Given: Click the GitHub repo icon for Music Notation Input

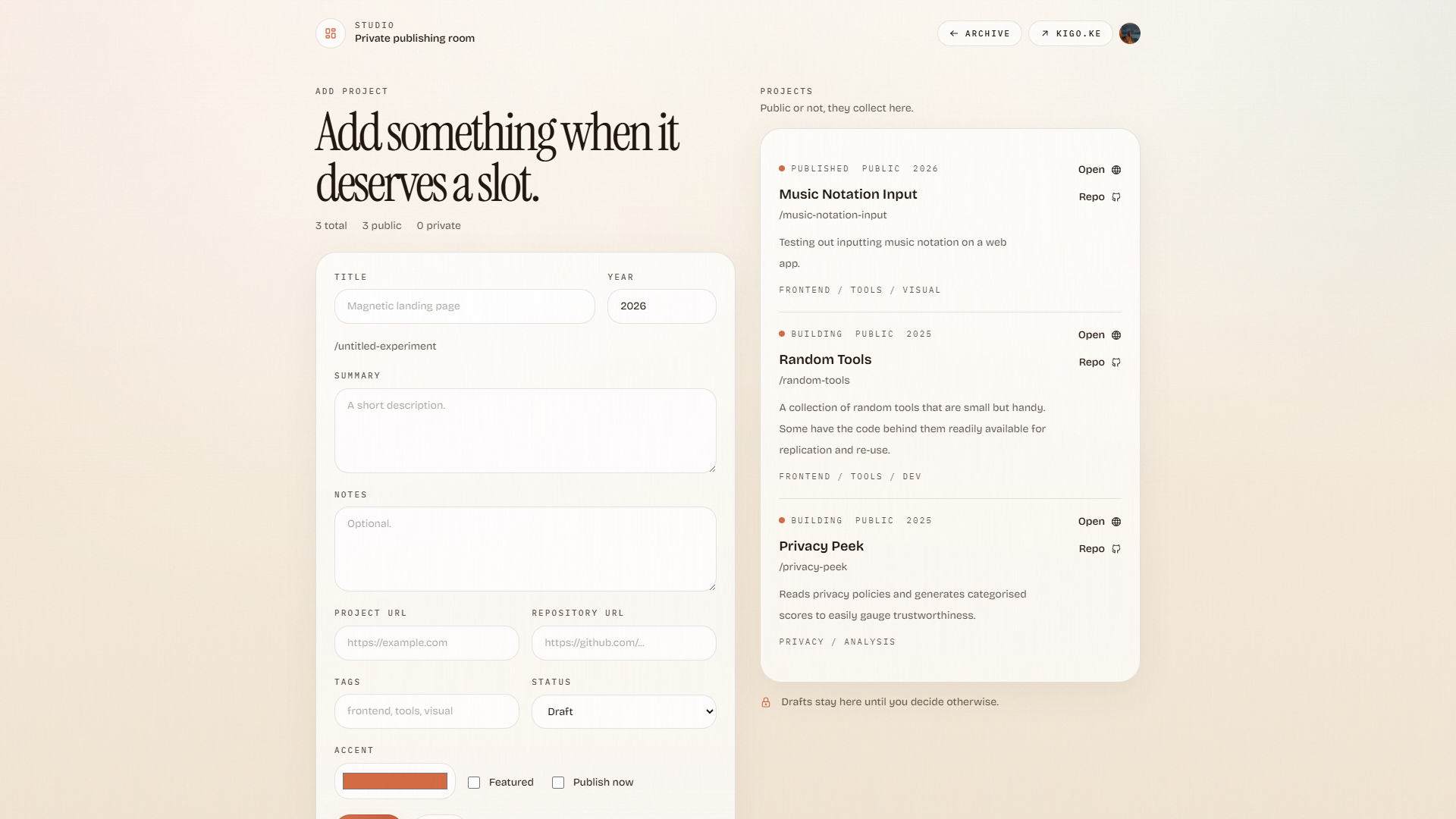Looking at the screenshot, I should 1116,197.
